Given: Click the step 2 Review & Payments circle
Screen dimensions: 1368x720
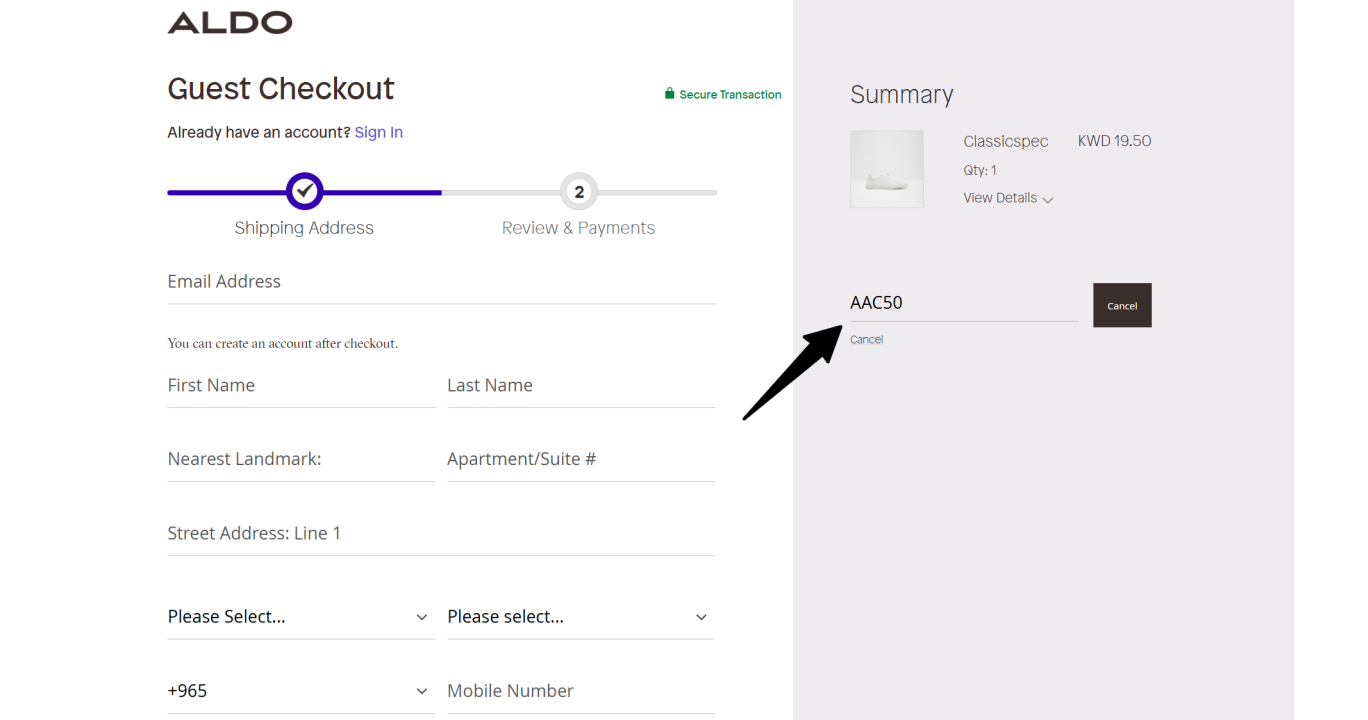Looking at the screenshot, I should [579, 192].
